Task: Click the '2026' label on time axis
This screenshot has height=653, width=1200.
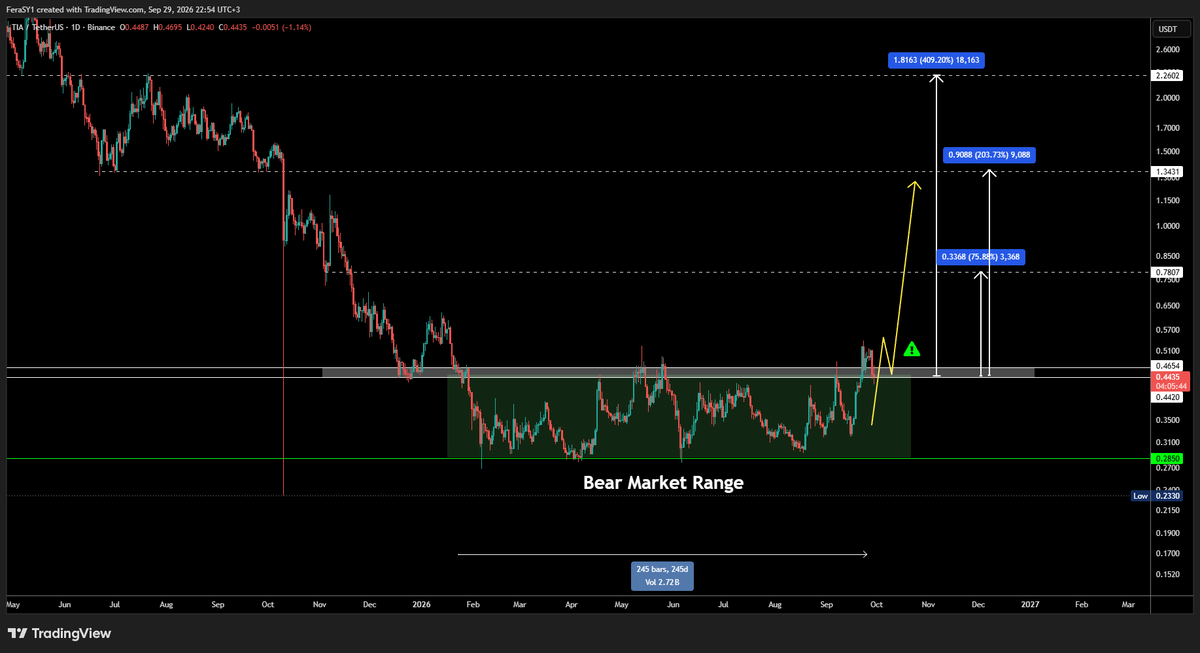Action: tap(421, 605)
